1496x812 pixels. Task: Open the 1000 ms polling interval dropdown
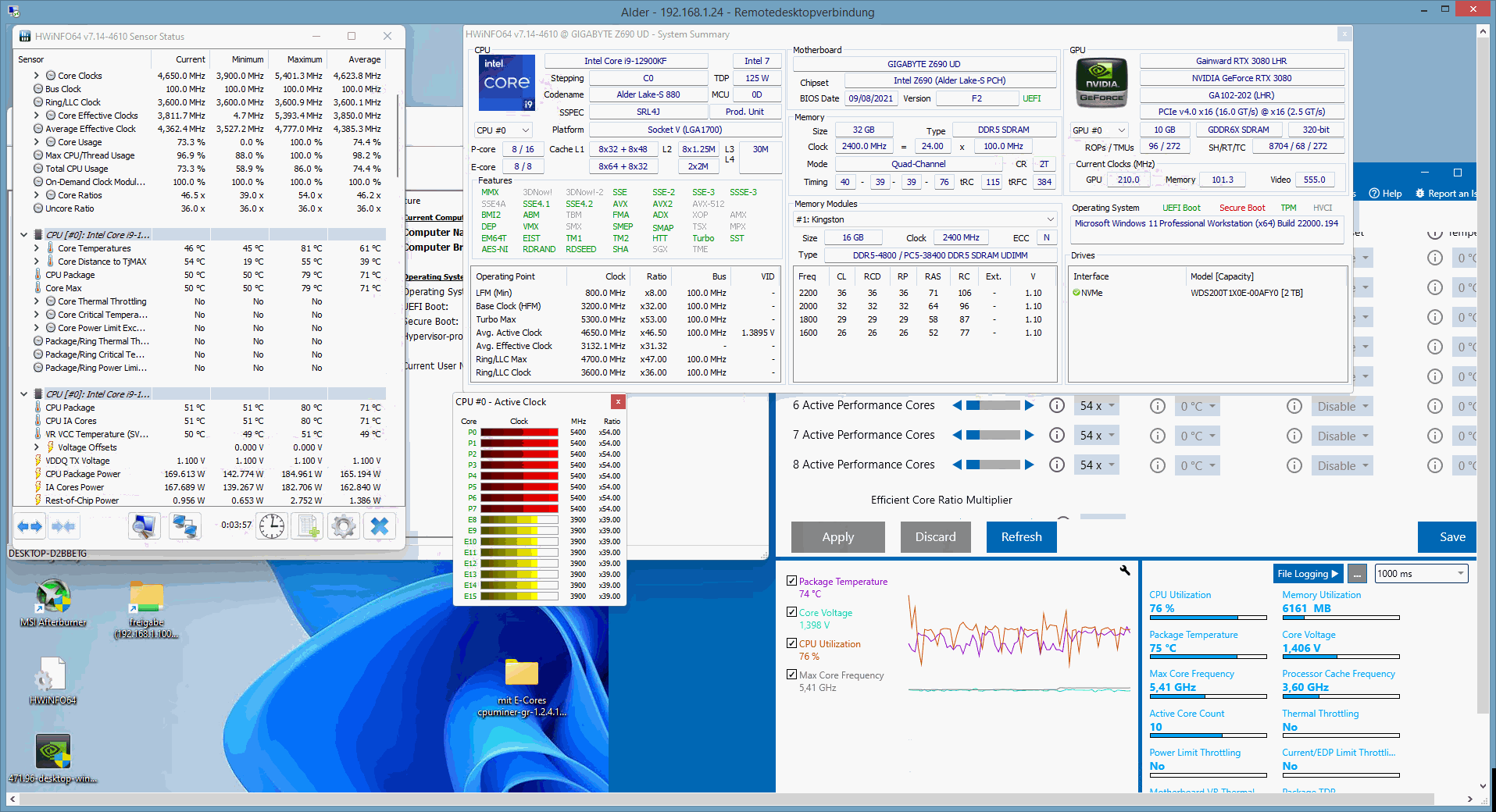coord(1421,574)
